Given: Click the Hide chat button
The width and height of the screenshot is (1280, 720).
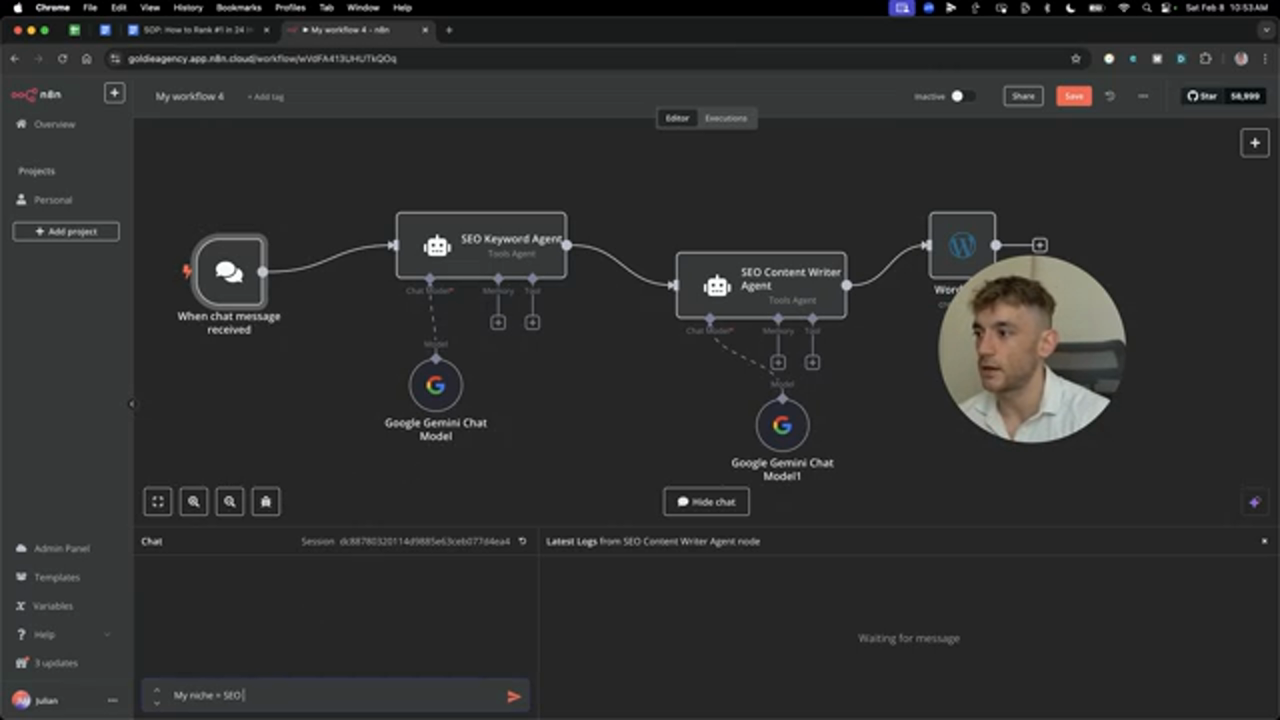Looking at the screenshot, I should tap(706, 502).
